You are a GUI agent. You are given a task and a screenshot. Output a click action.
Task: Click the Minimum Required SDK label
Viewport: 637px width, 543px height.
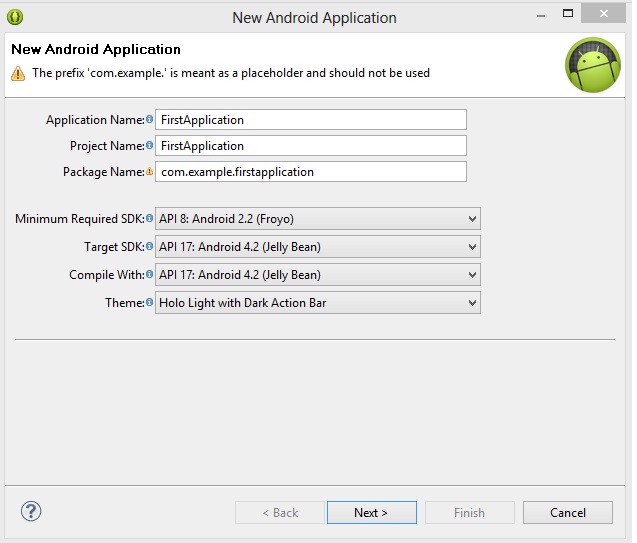[80, 218]
